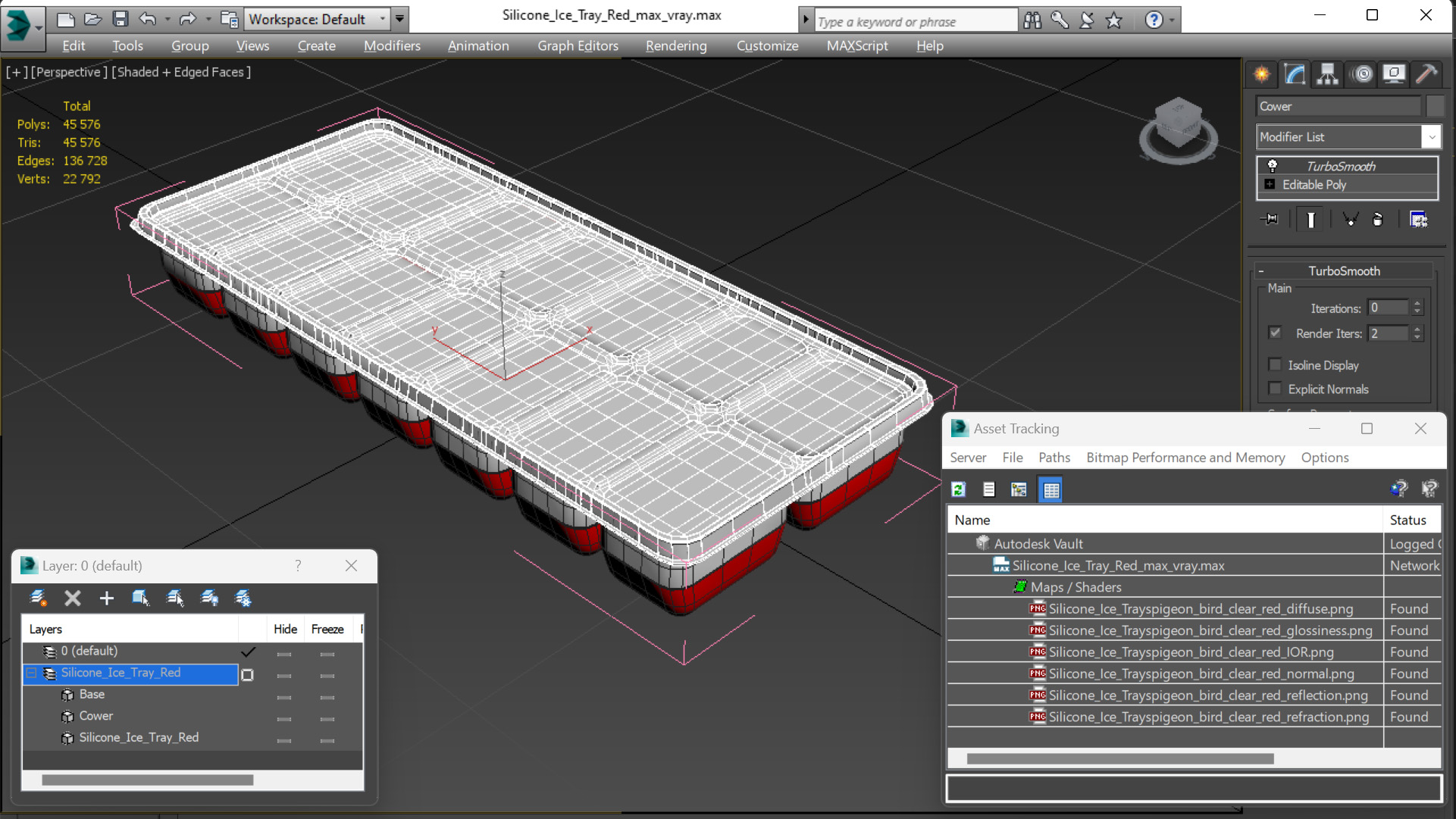The width and height of the screenshot is (1456, 819).
Task: Save the scene with floppy icon
Action: pos(121,19)
